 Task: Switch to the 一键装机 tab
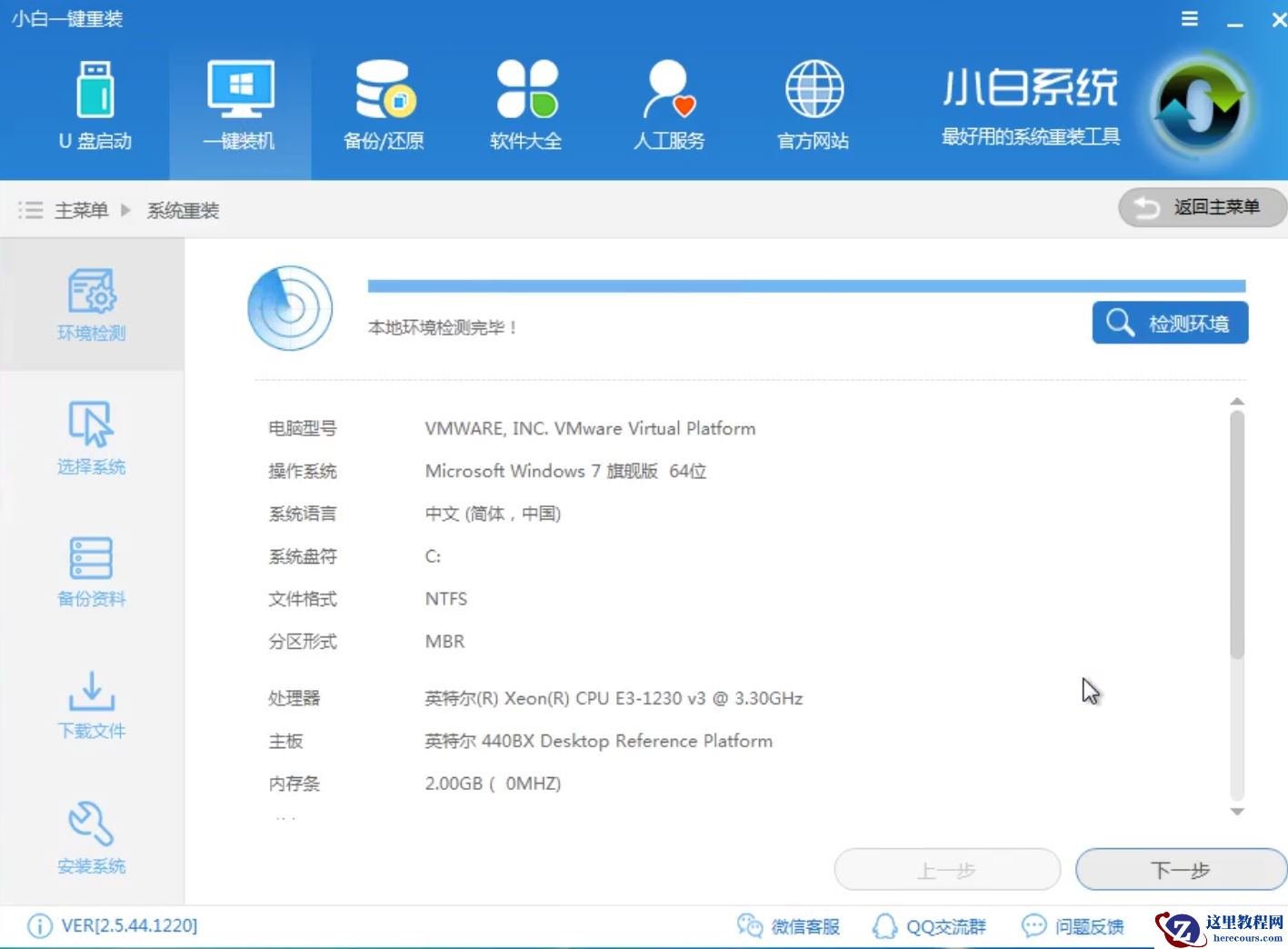pyautogui.click(x=239, y=105)
